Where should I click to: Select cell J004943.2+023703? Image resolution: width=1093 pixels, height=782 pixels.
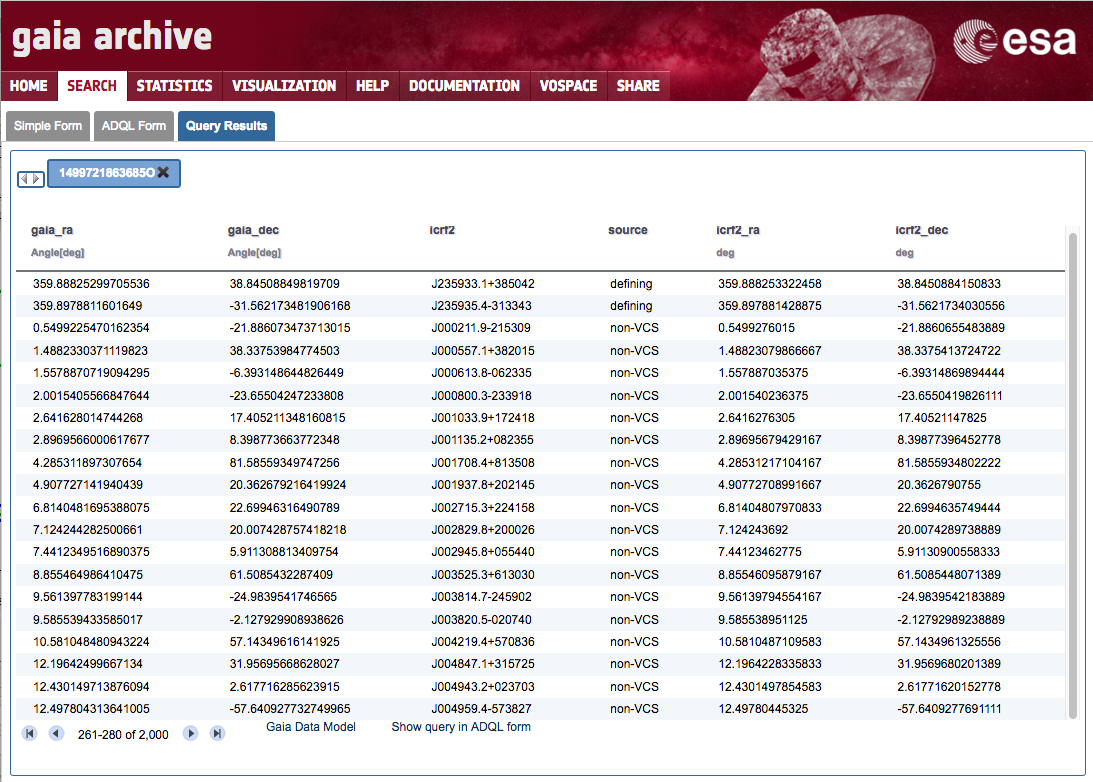coord(483,687)
